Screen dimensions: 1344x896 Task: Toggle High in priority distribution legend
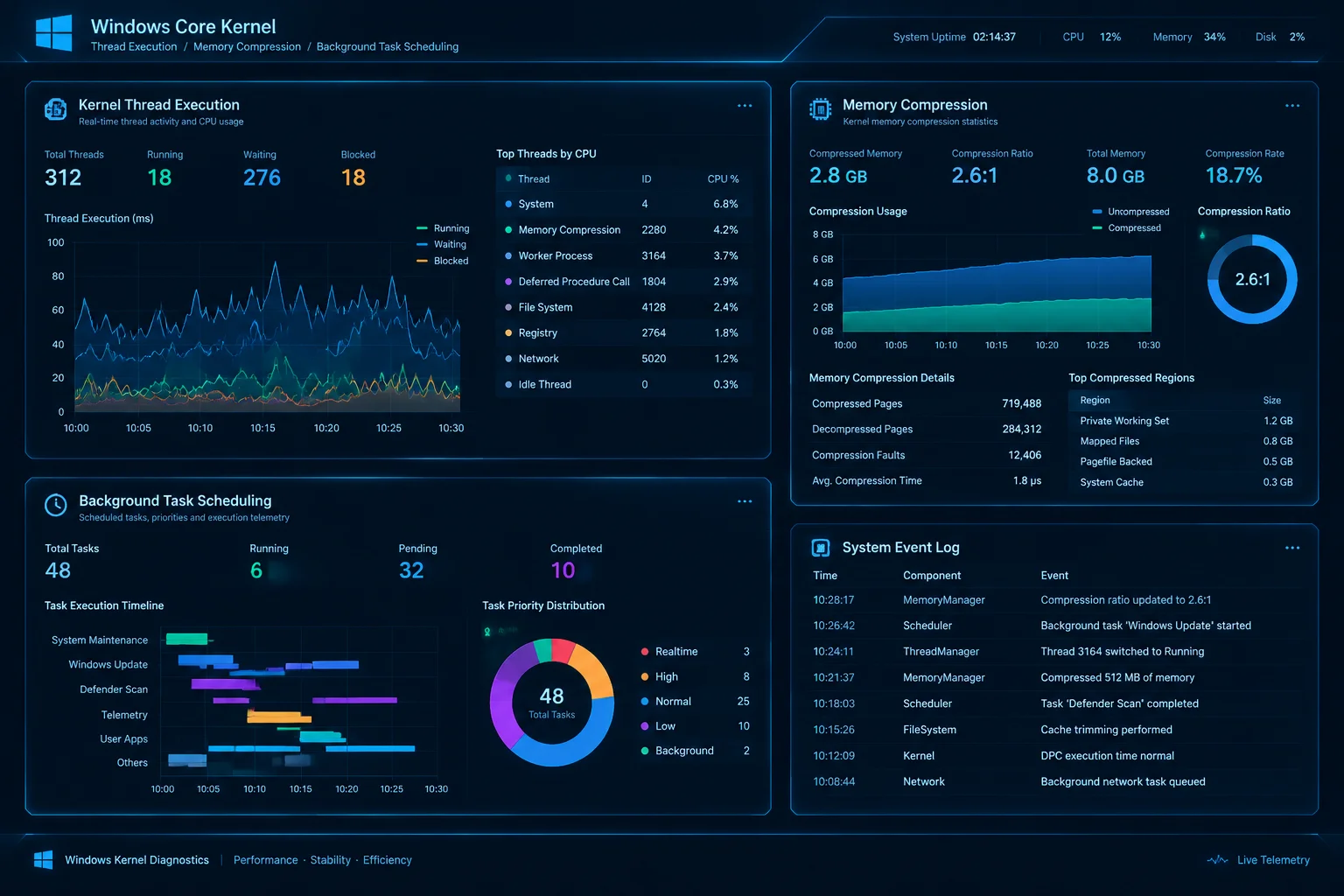click(696, 676)
